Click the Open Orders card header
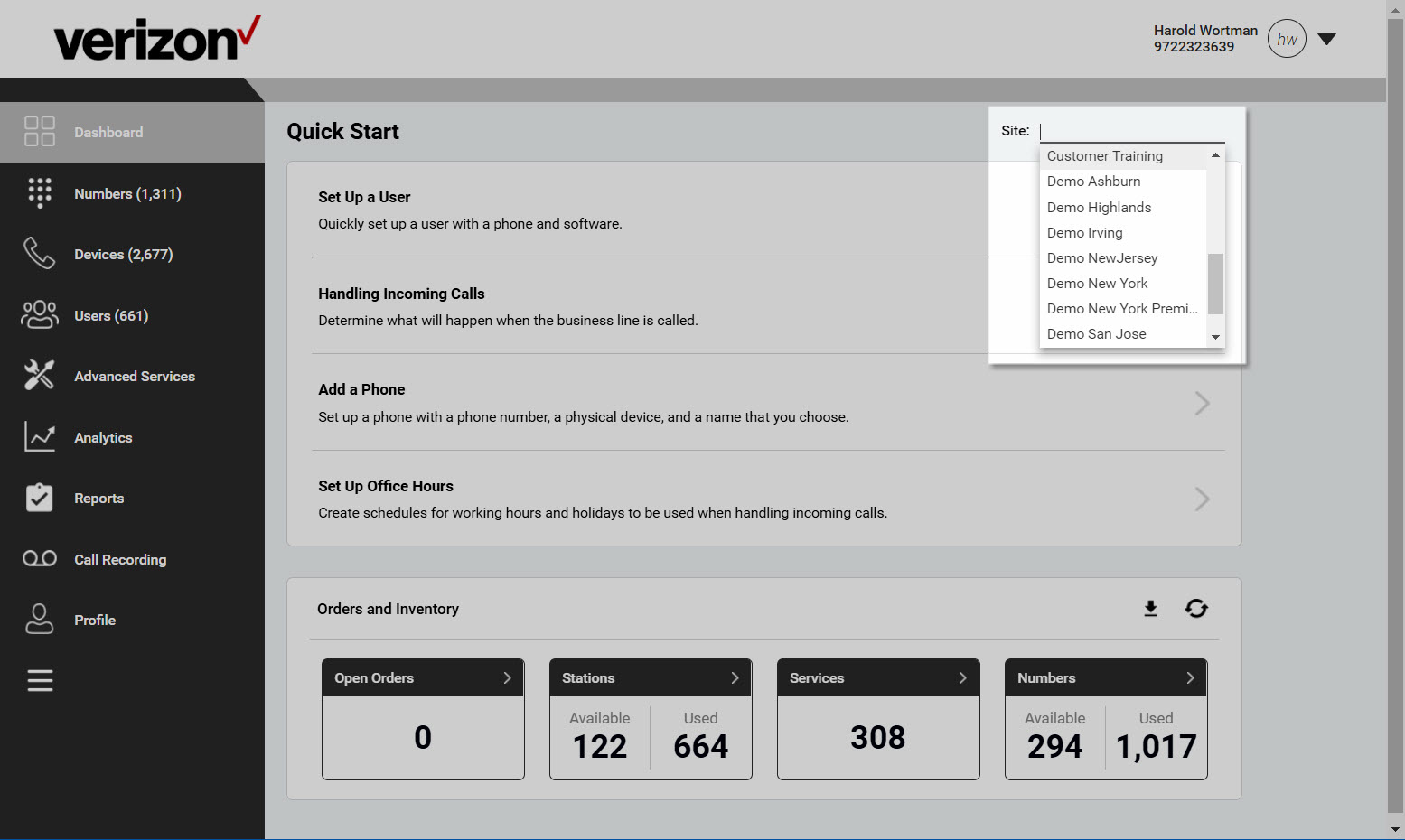The image size is (1405, 840). (x=423, y=677)
